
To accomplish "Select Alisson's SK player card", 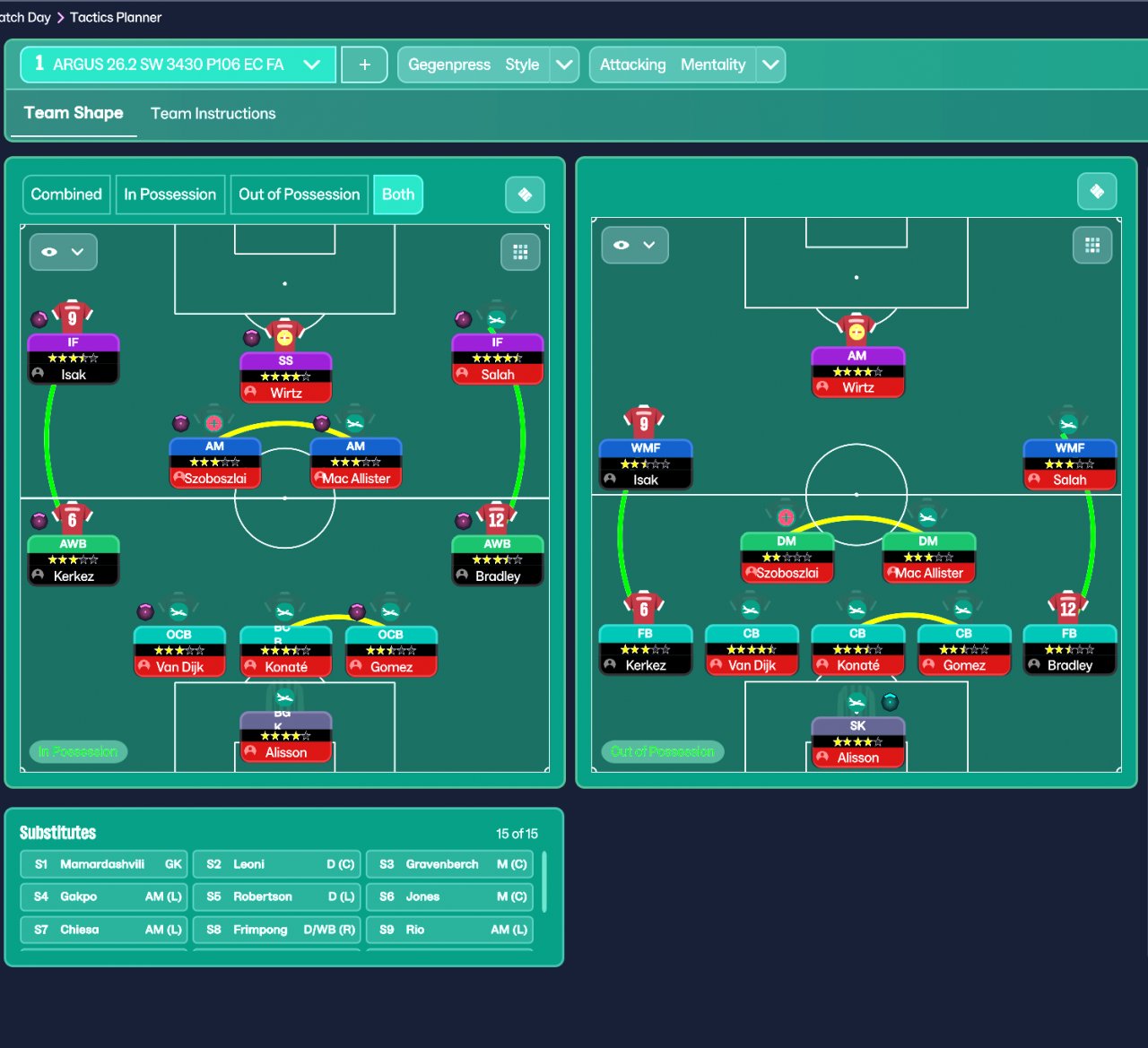I will (x=857, y=742).
